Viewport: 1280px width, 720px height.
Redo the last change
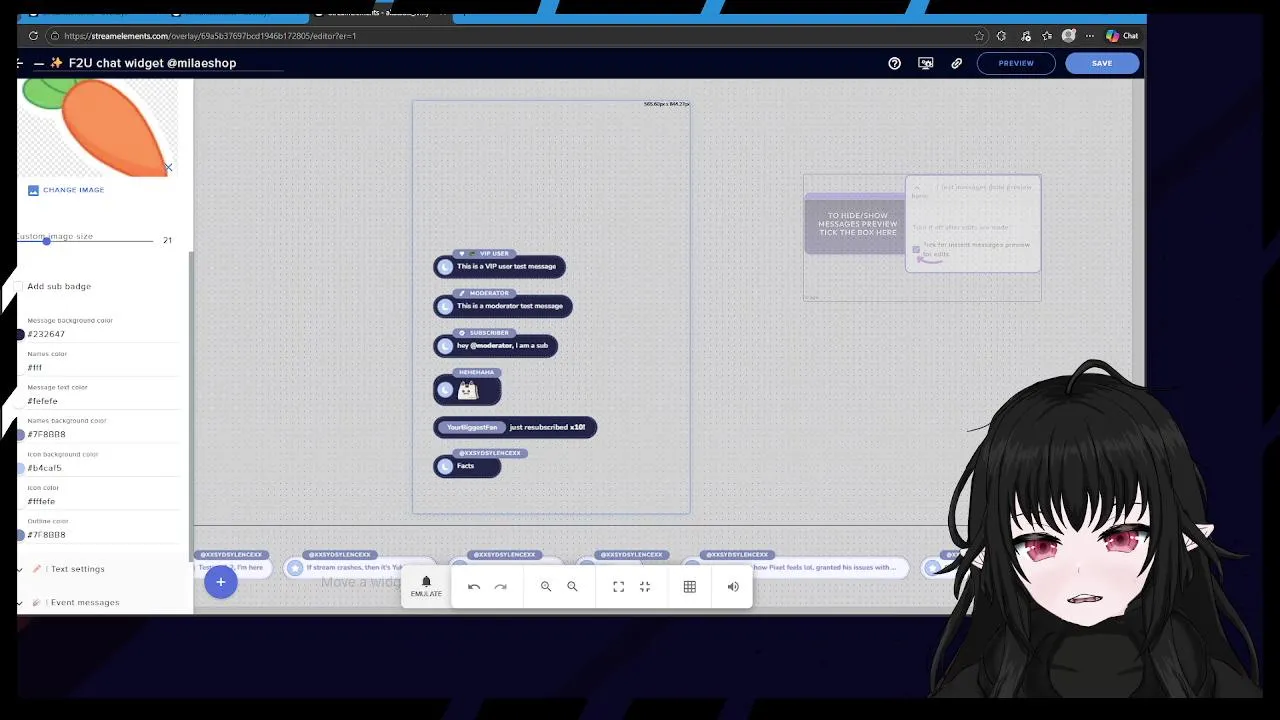coord(500,587)
